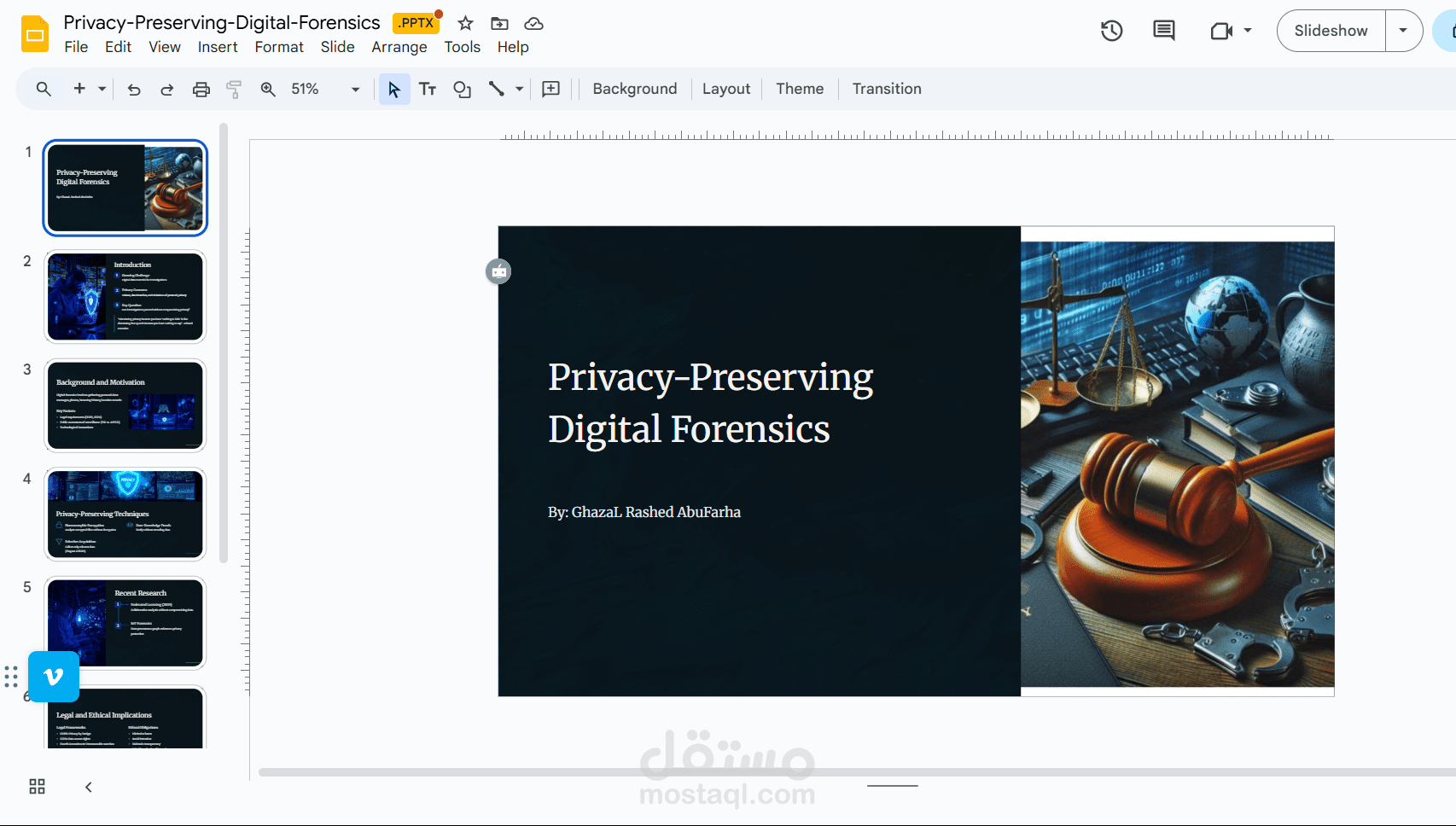The image size is (1456, 826).
Task: Toggle grid view of slides
Action: [37, 787]
